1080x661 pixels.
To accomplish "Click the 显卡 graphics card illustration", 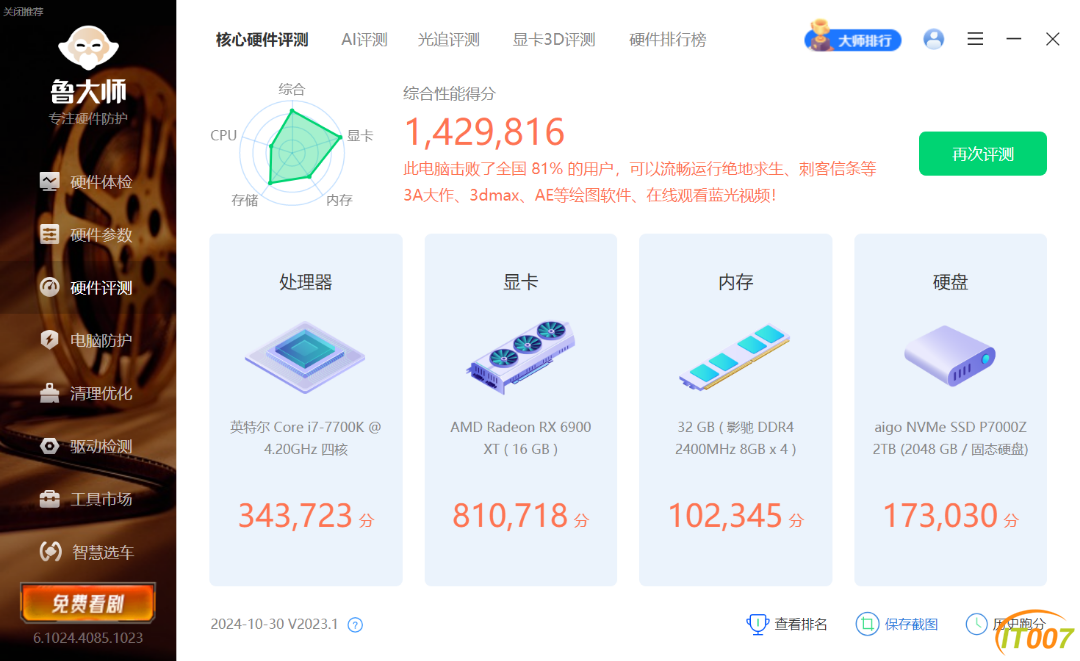I will (521, 357).
